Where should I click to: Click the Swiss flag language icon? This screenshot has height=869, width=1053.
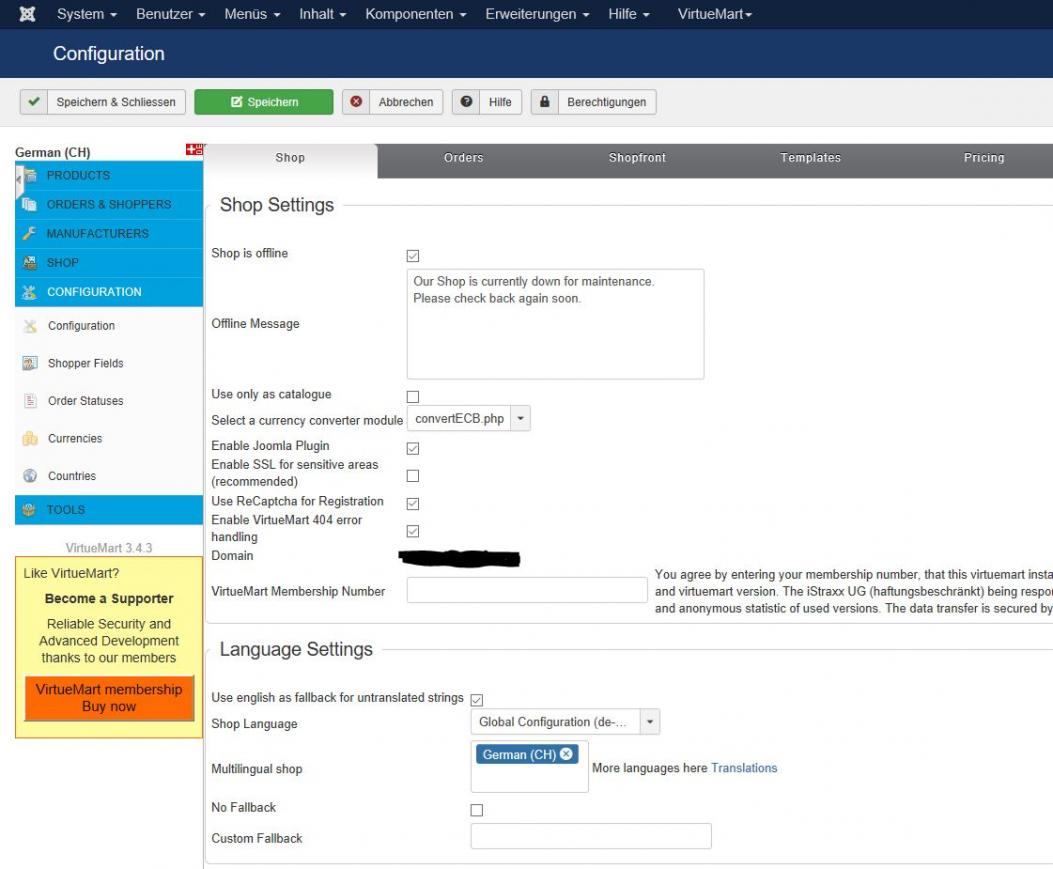(193, 150)
